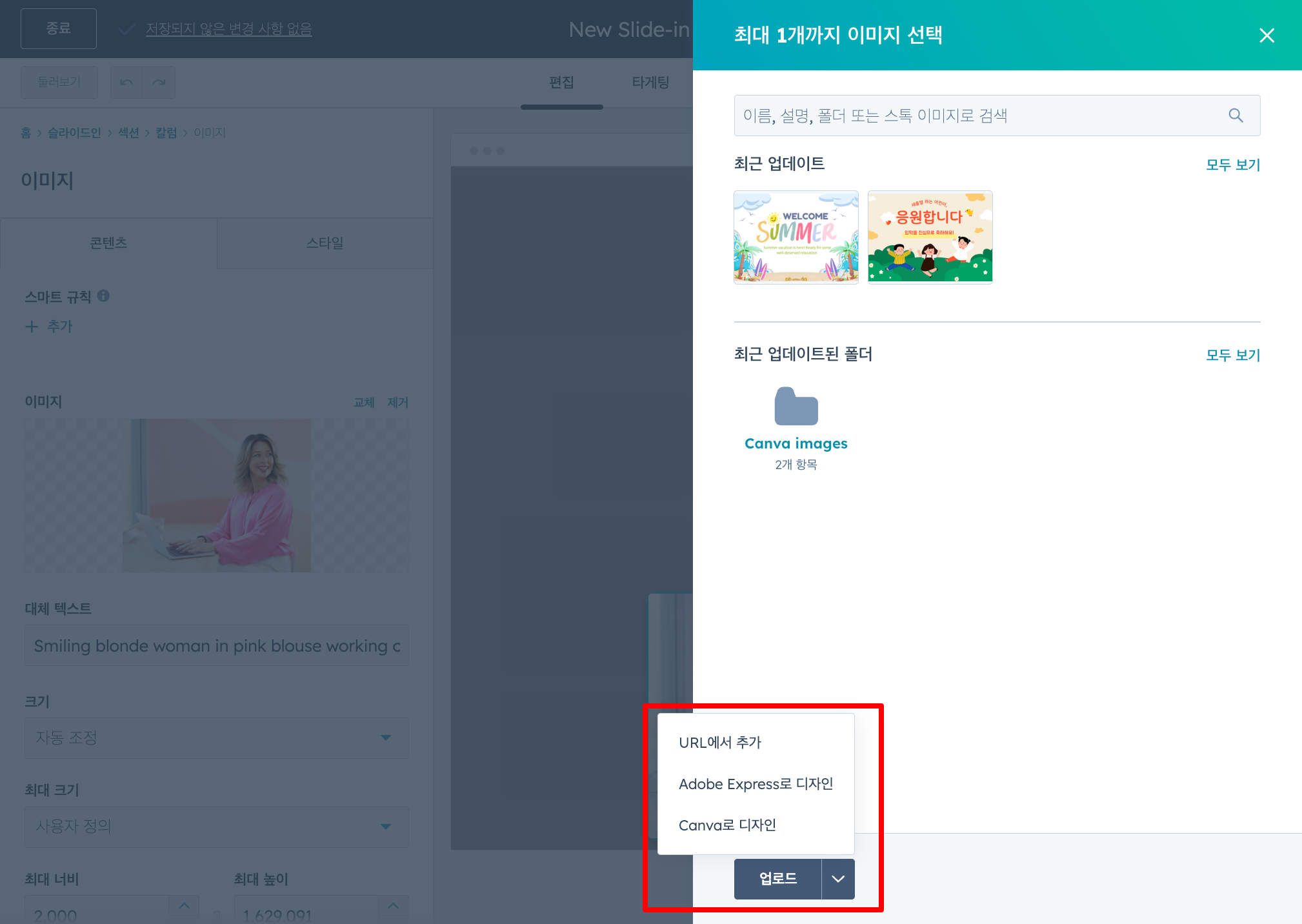The height and width of the screenshot is (924, 1302).
Task: Open the 최대 크기 사용자 정의 dropdown
Action: click(217, 827)
